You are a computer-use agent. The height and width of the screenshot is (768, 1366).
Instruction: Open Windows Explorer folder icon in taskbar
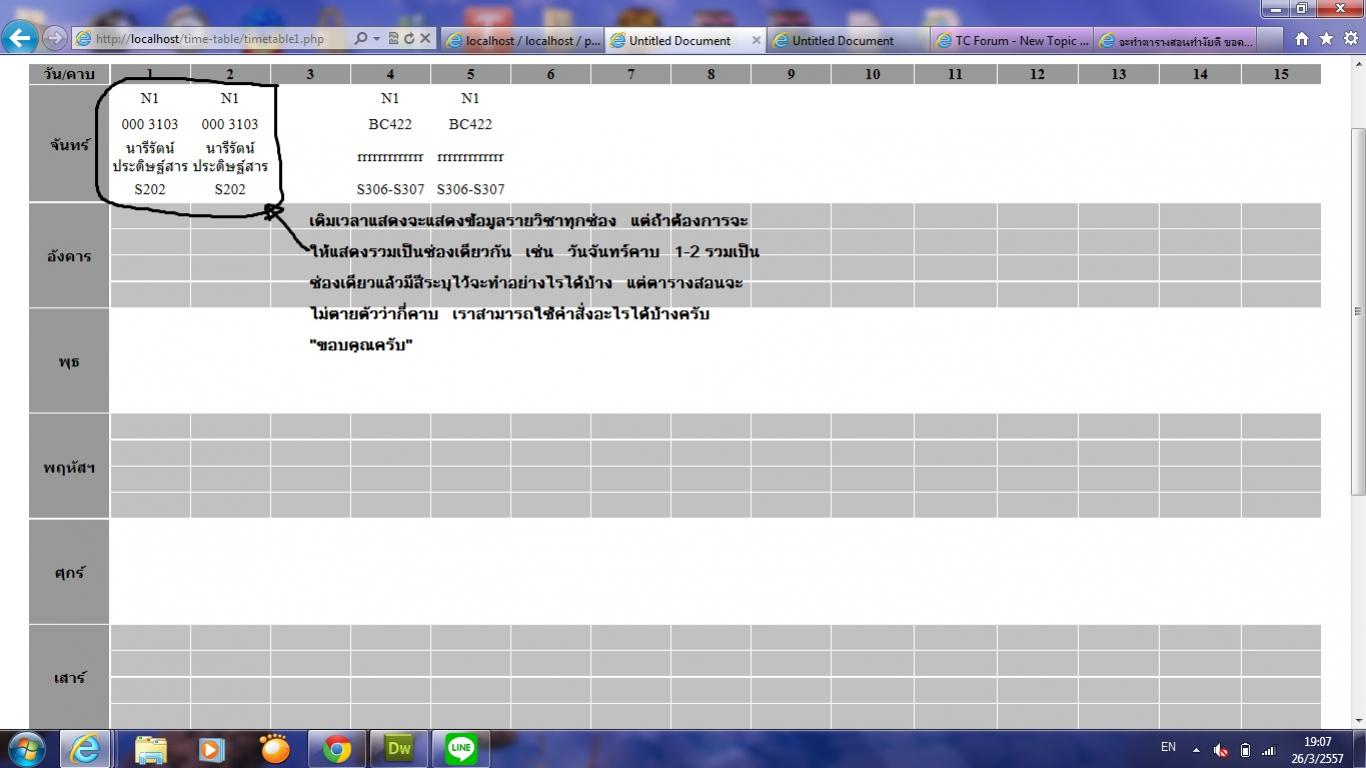coord(150,749)
